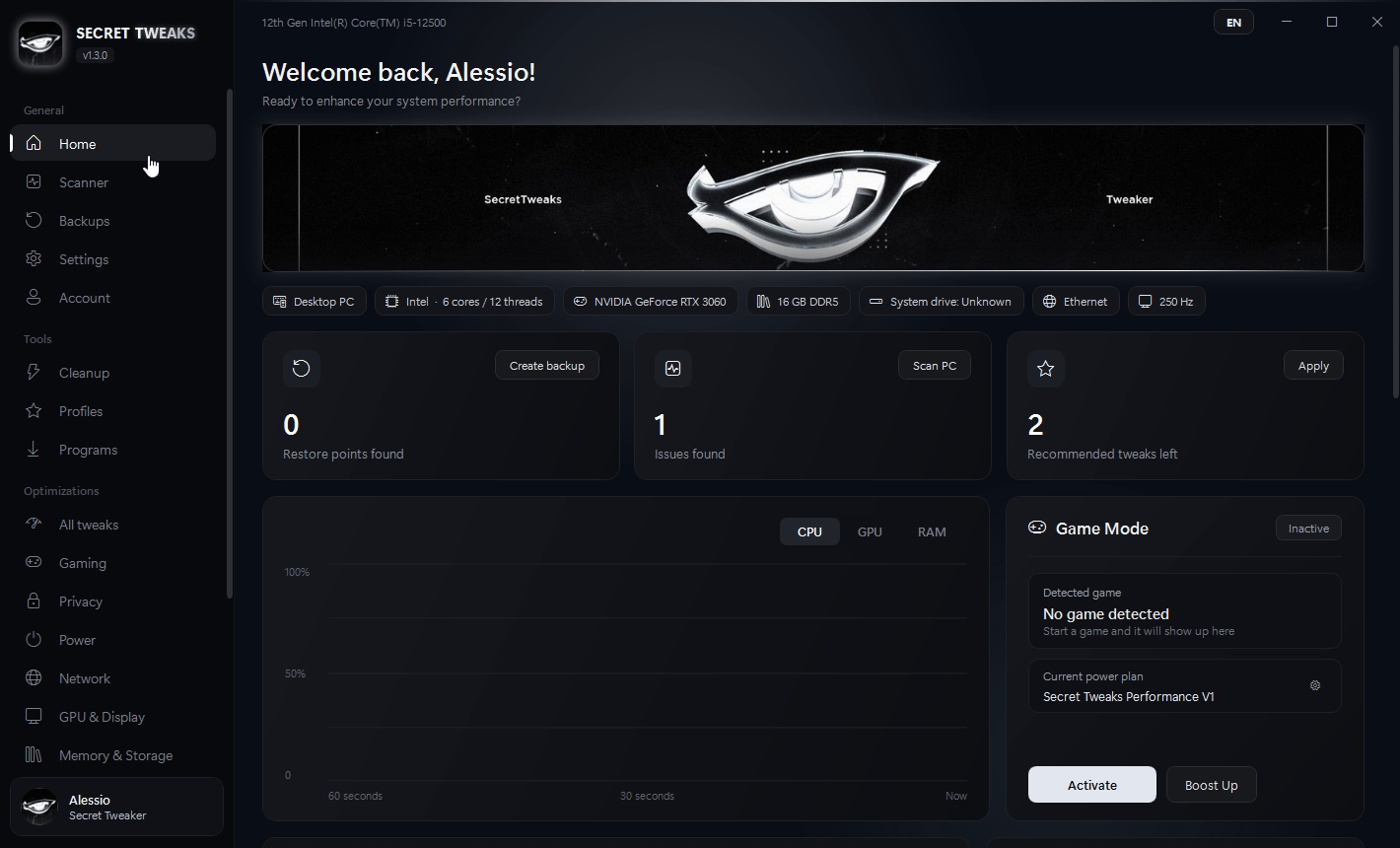Open the EN language selector
1400x848 pixels.
click(1233, 23)
